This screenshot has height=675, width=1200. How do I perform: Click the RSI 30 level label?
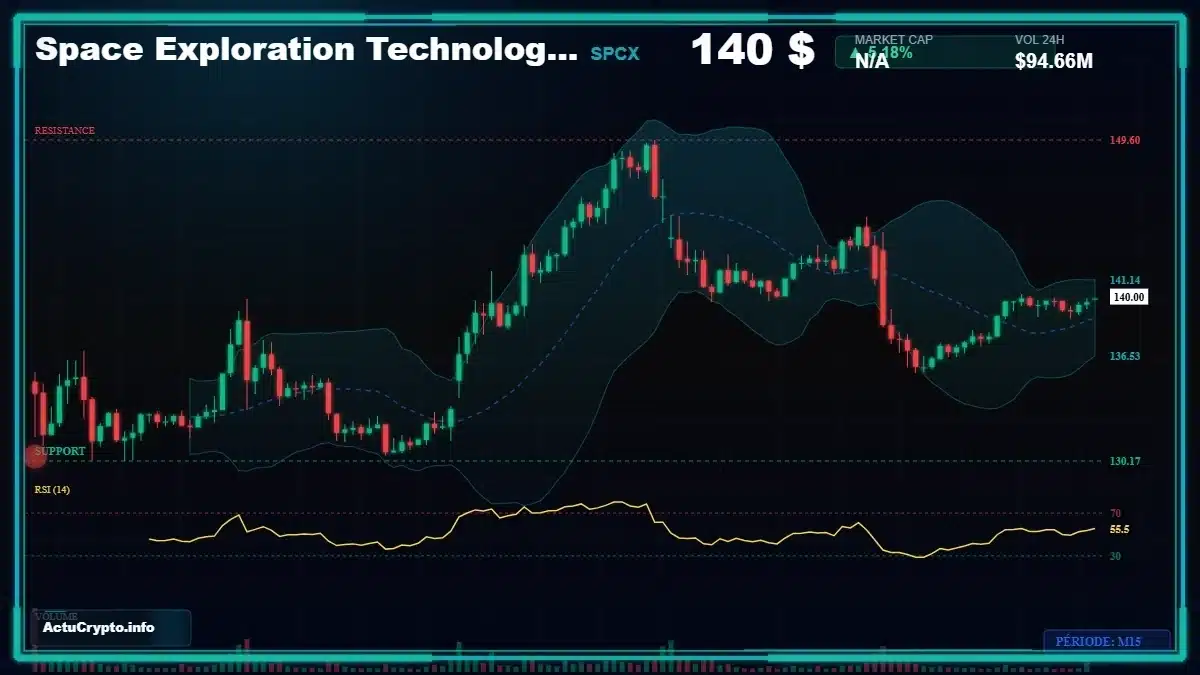(1115, 555)
